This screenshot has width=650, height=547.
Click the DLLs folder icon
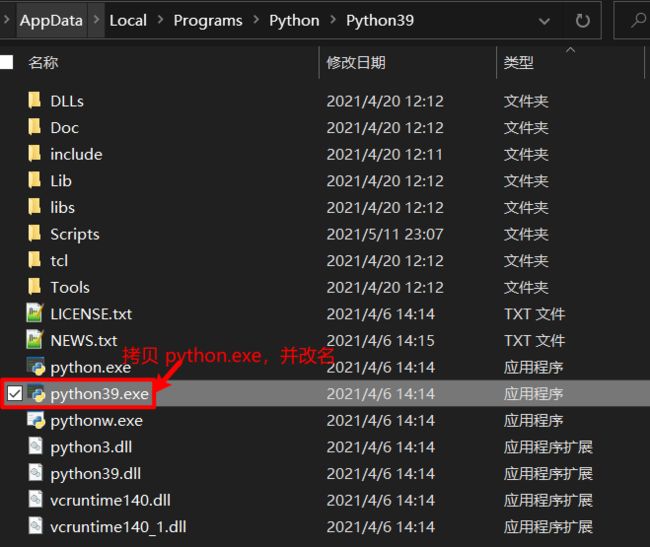(x=34, y=101)
